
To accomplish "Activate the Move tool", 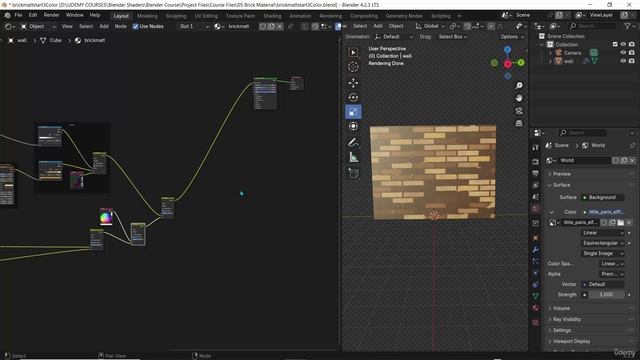I will [353, 82].
